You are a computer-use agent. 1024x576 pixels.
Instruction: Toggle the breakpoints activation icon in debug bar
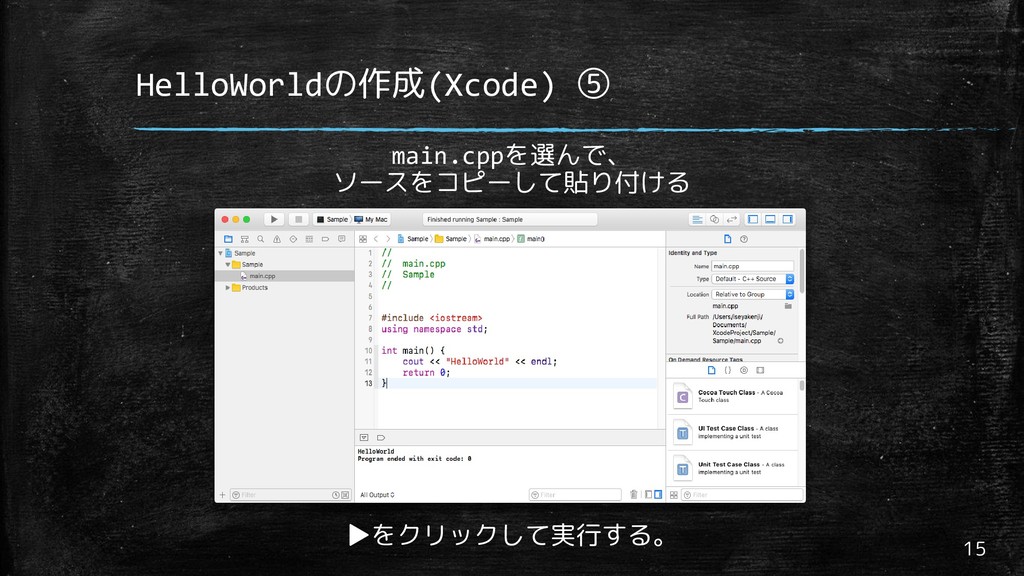tap(381, 438)
